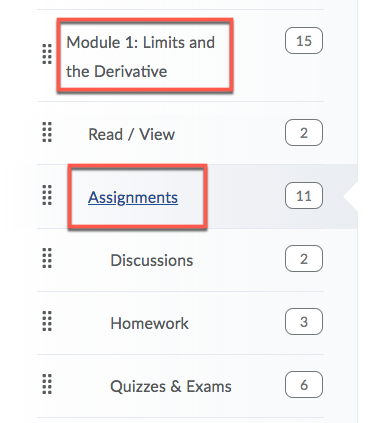Click Quizzes & Exams drag handle
387x423 pixels.
tap(47, 384)
